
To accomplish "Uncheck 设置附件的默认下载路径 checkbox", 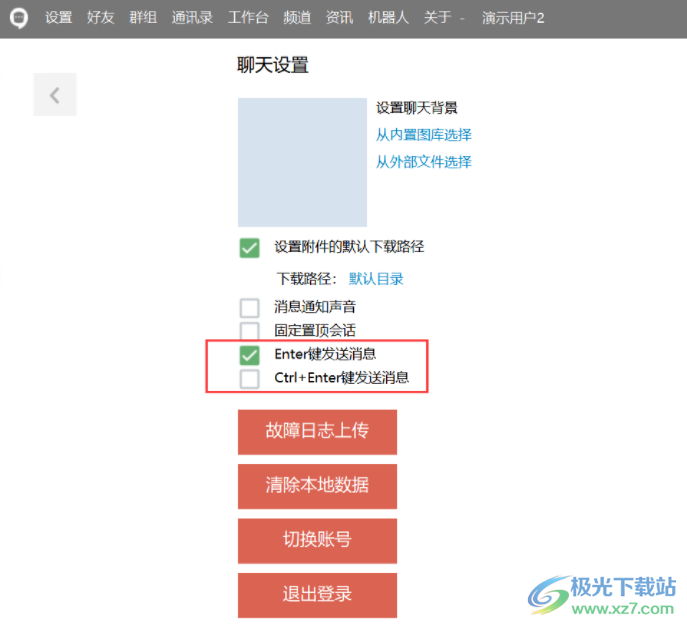I will click(x=249, y=248).
